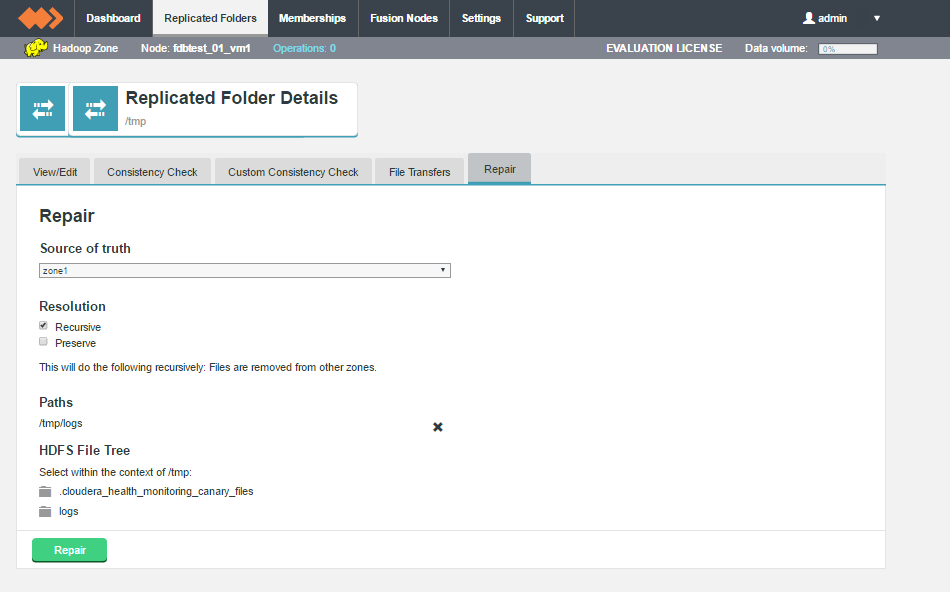Click the admin username text
Image resolution: width=950 pixels, height=592 pixels.
[832, 18]
